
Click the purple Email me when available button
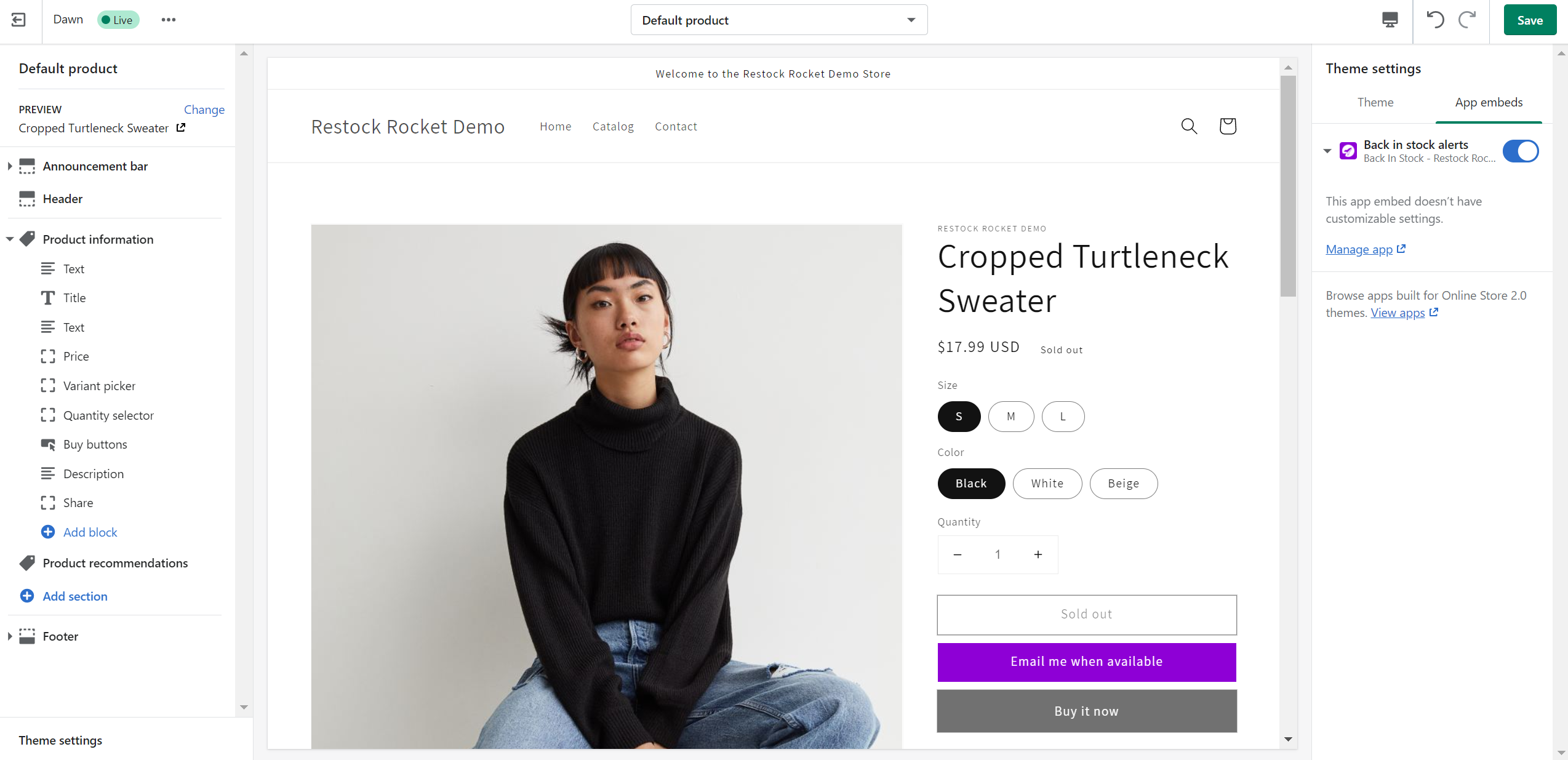tap(1086, 662)
